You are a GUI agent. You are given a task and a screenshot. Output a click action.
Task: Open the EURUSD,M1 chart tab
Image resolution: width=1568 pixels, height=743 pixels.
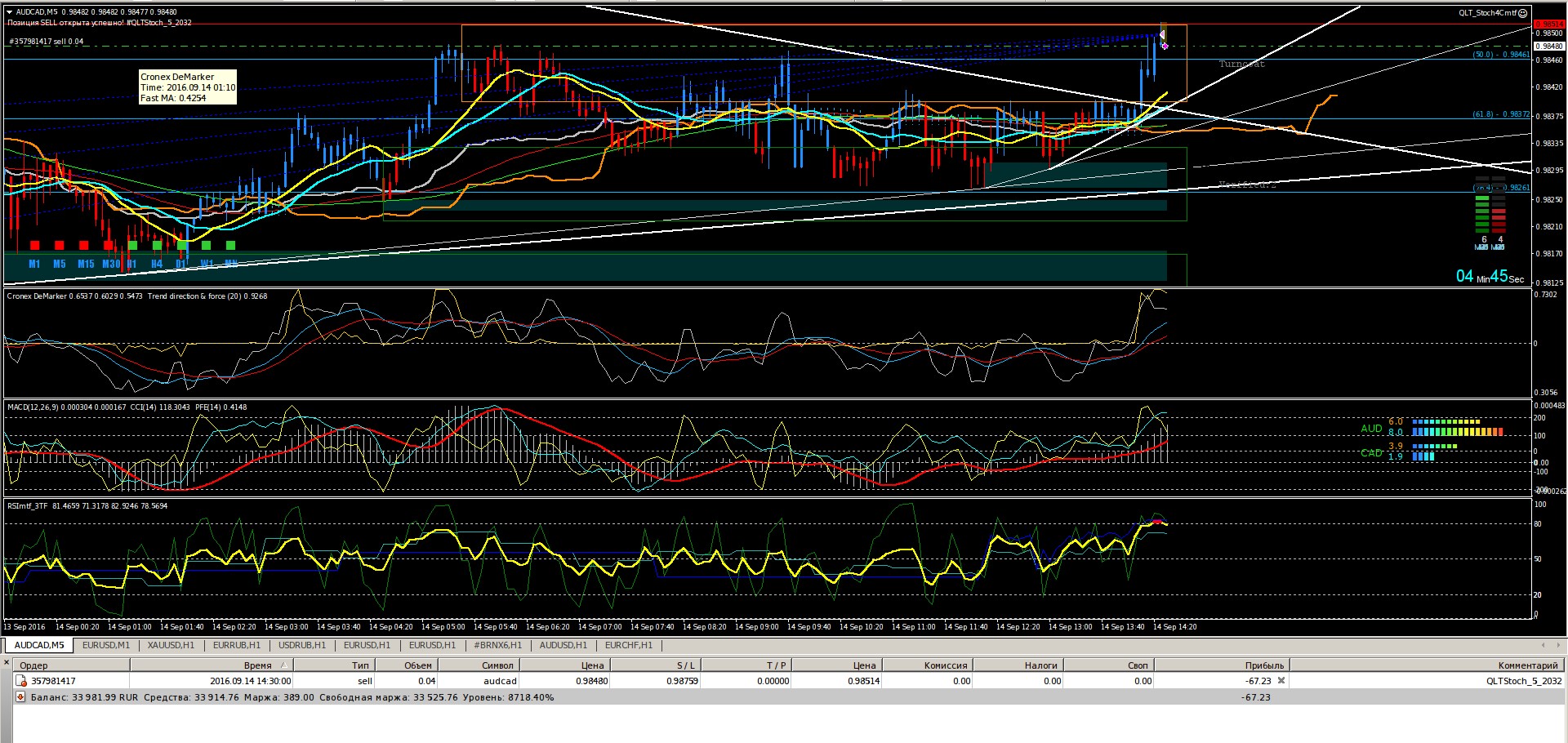click(x=106, y=645)
